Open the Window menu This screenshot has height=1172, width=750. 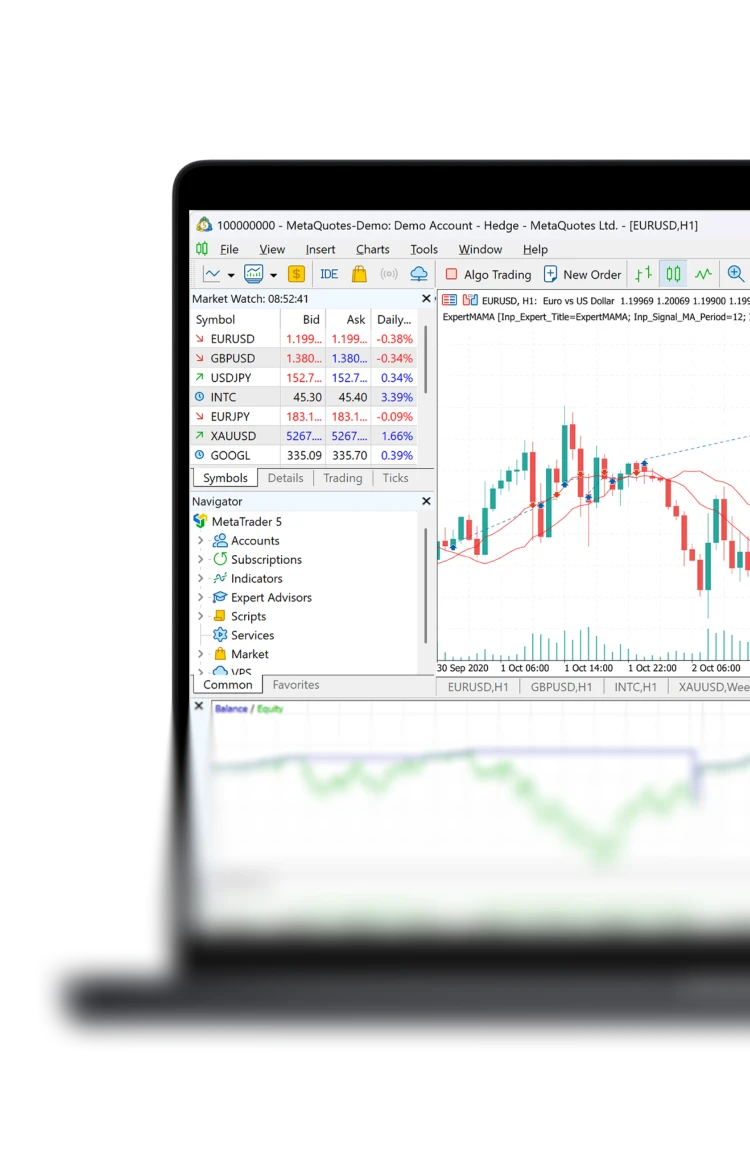[480, 250]
